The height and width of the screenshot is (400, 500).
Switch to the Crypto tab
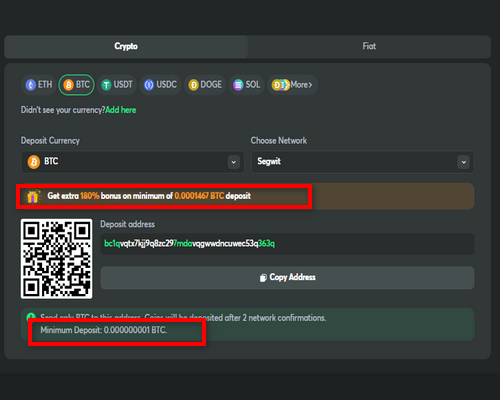[126, 46]
